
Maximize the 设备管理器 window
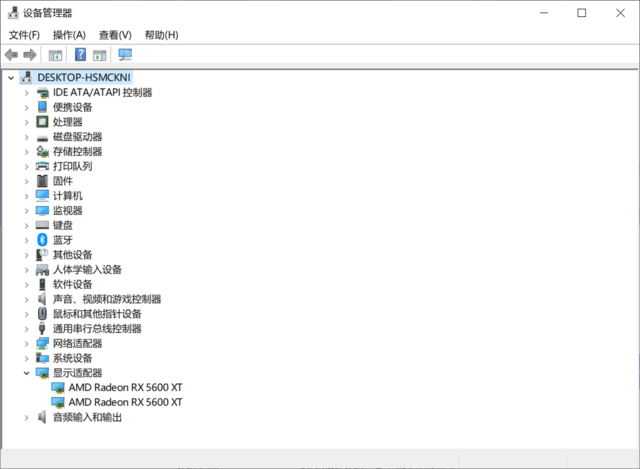(582, 13)
